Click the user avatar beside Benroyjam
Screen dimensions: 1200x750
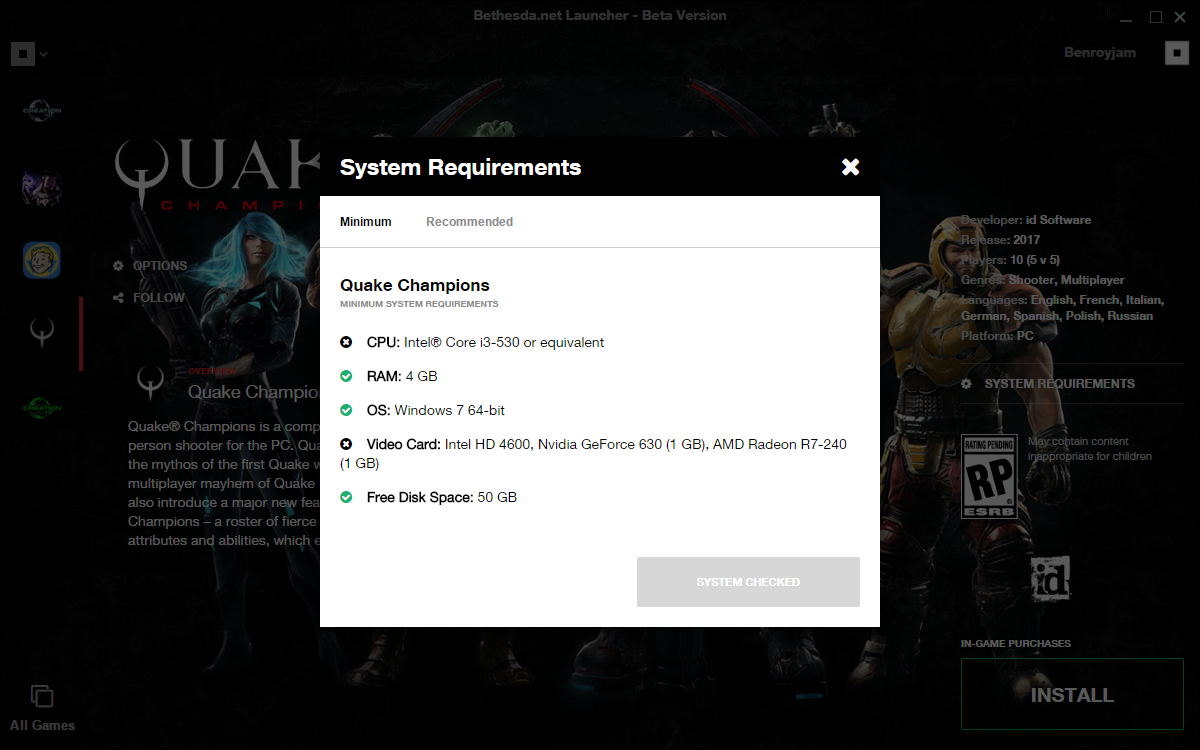pos(1176,53)
